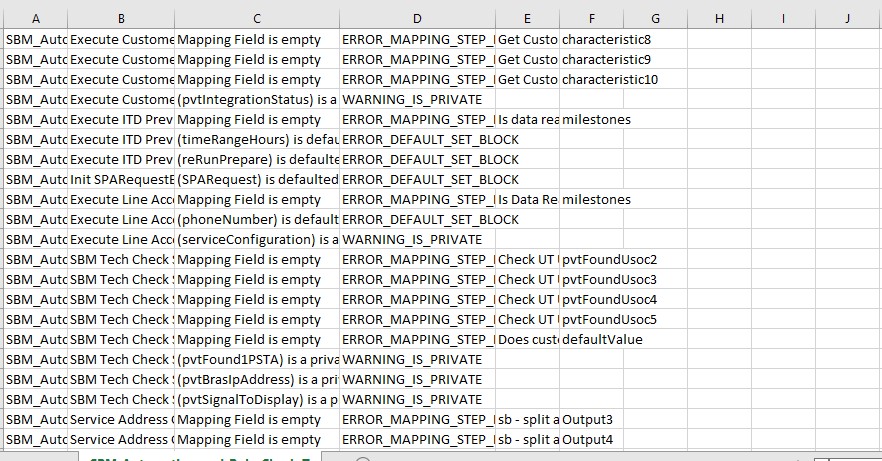
Task: Click column D header
Action: click(x=417, y=18)
